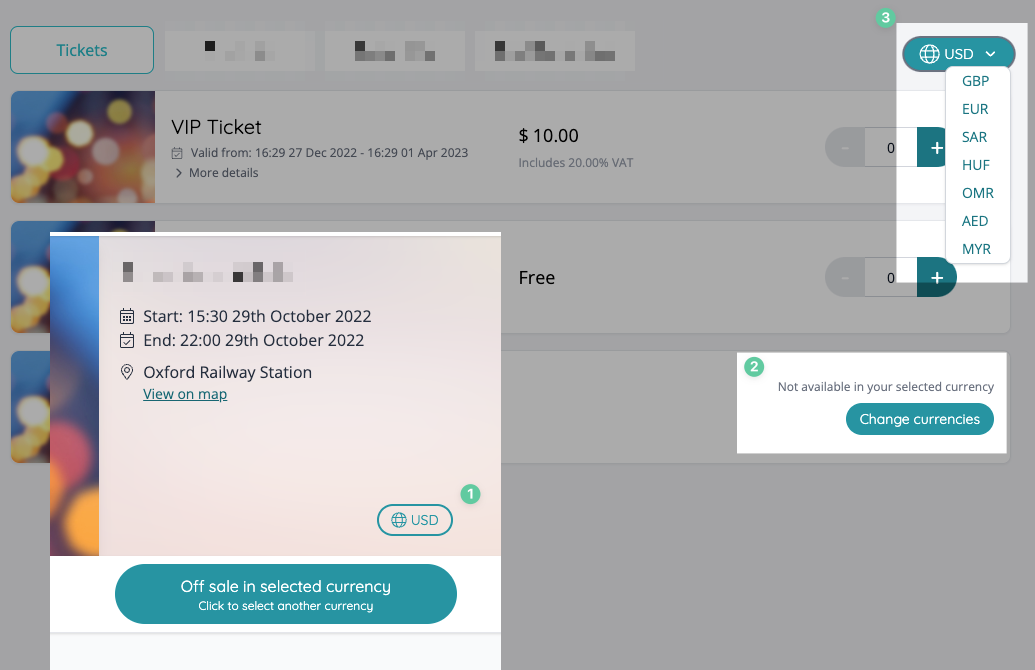Select MYR from the currency list
Image resolution: width=1035 pixels, height=670 pixels.
[x=975, y=248]
